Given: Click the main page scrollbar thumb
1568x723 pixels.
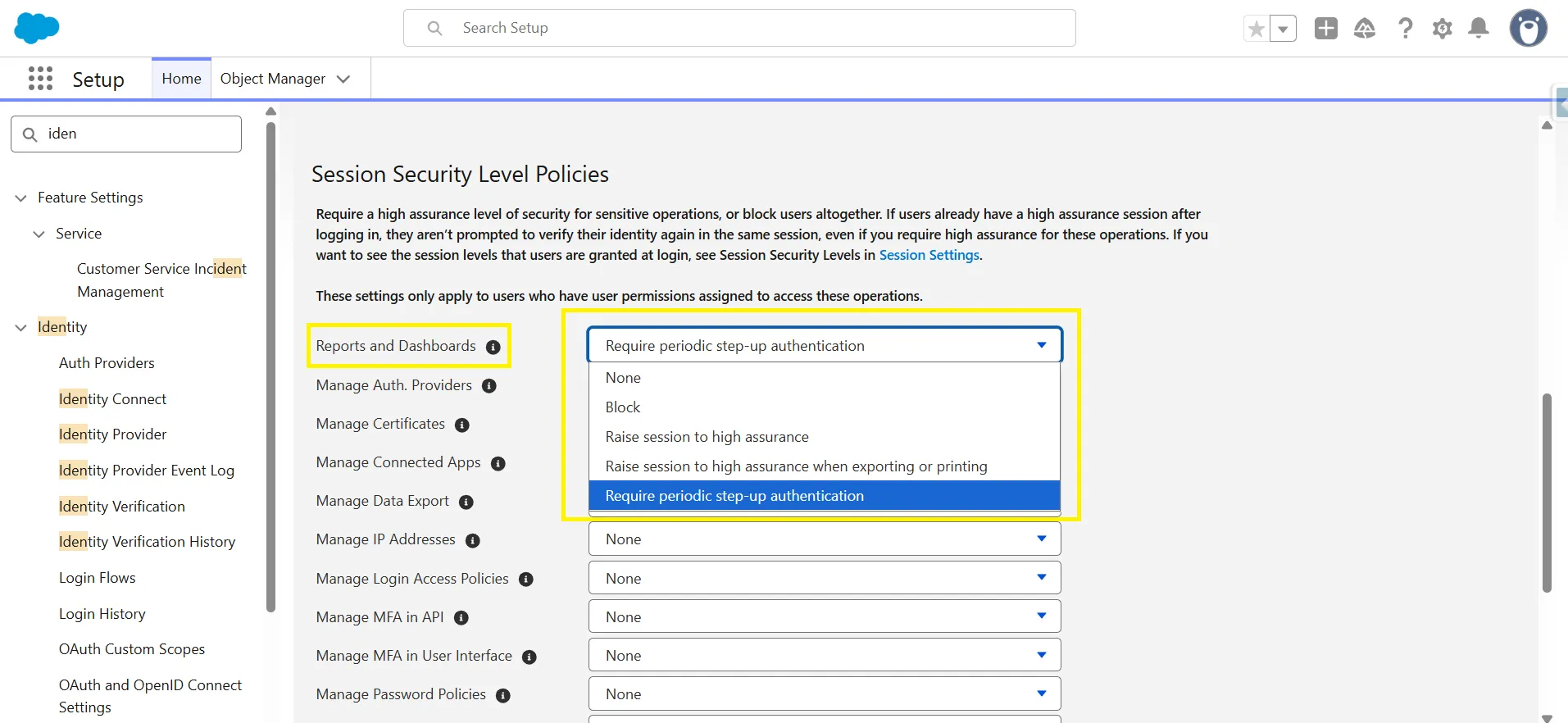Looking at the screenshot, I should click(1547, 492).
